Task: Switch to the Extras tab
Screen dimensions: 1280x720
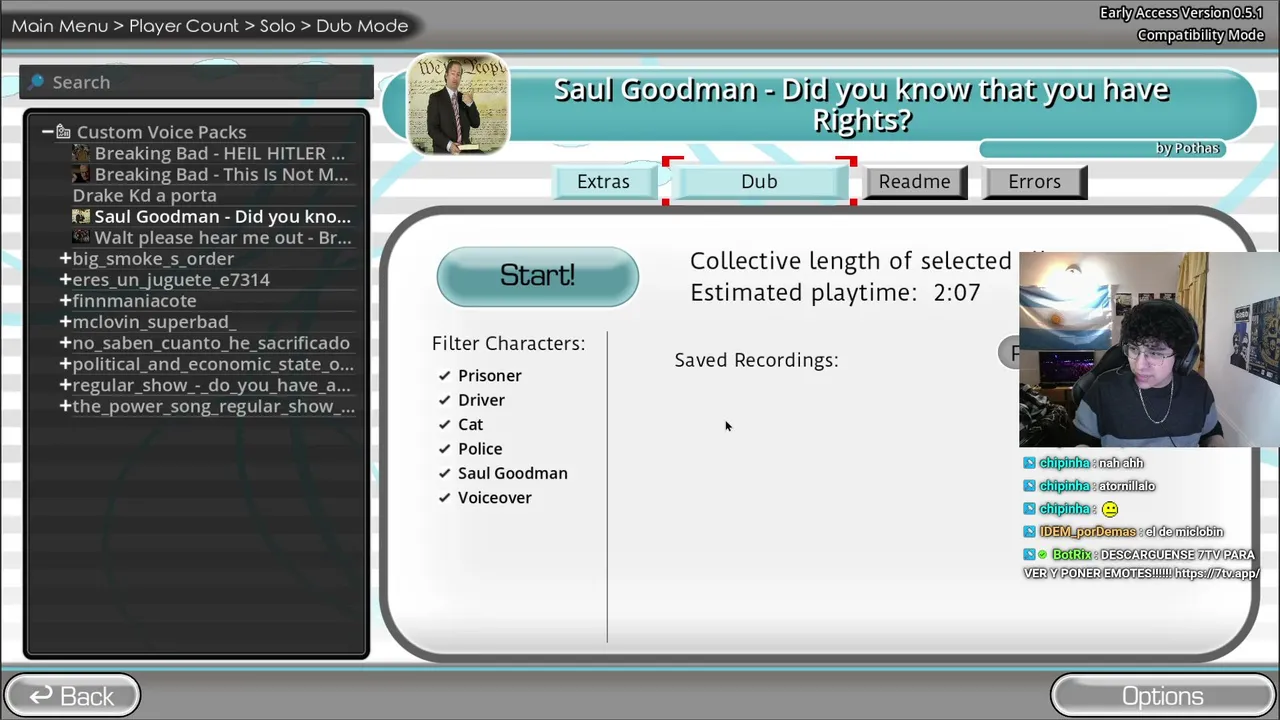Action: tap(603, 182)
